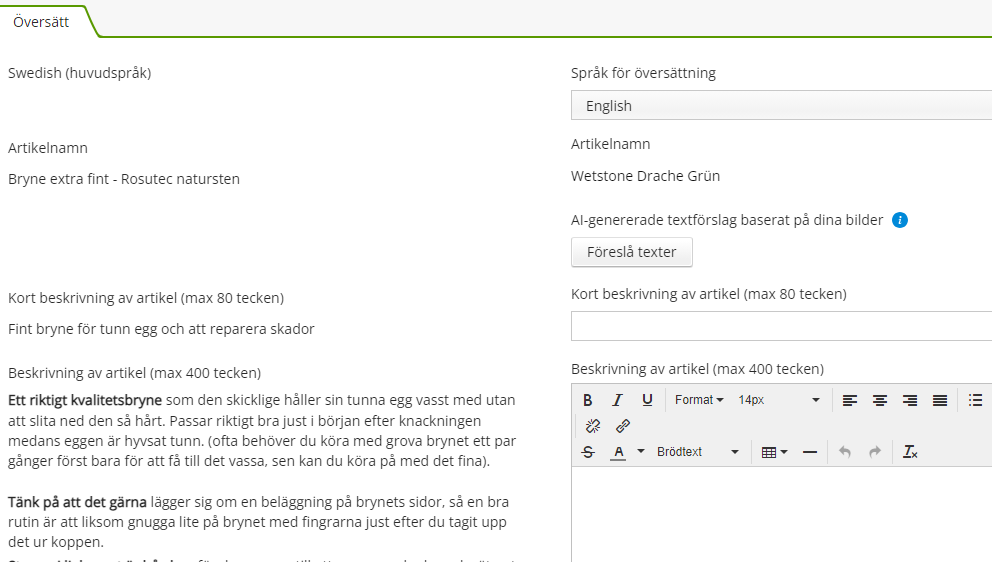Click the Föreslå texter button
Screen dimensions: 992x562
pos(631,252)
